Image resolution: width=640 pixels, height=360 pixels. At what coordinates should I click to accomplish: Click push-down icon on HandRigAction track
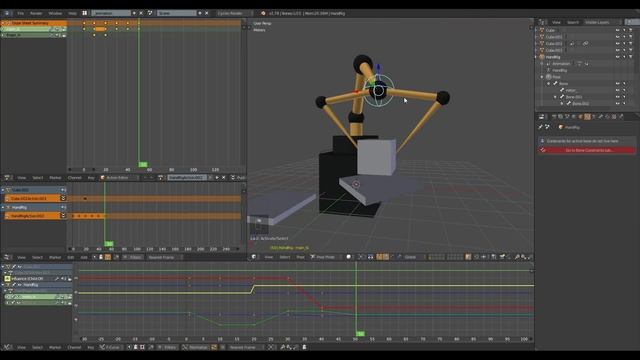coord(63,216)
